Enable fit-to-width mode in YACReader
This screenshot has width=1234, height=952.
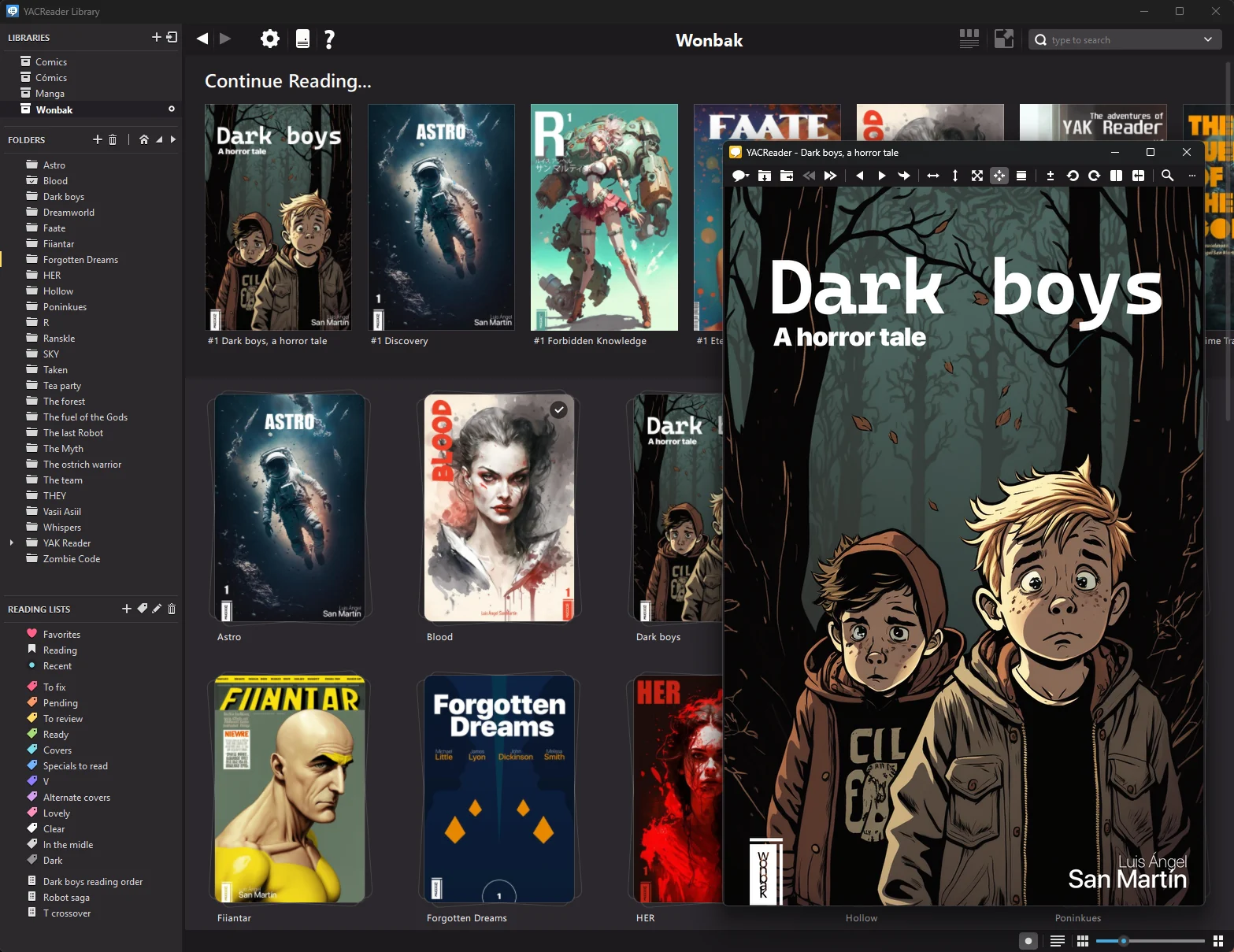933,176
